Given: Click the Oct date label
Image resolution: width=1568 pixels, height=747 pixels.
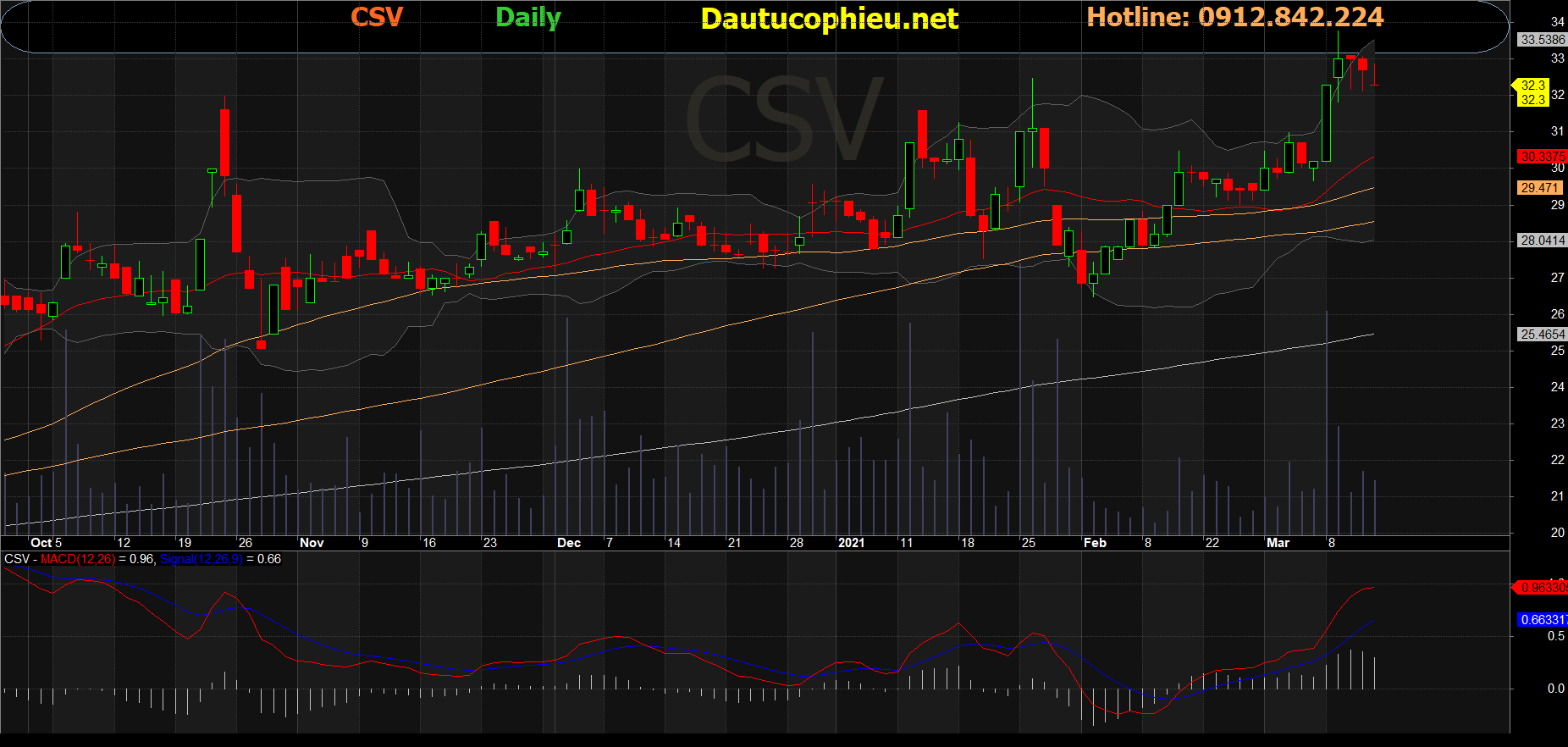Looking at the screenshot, I should (41, 543).
